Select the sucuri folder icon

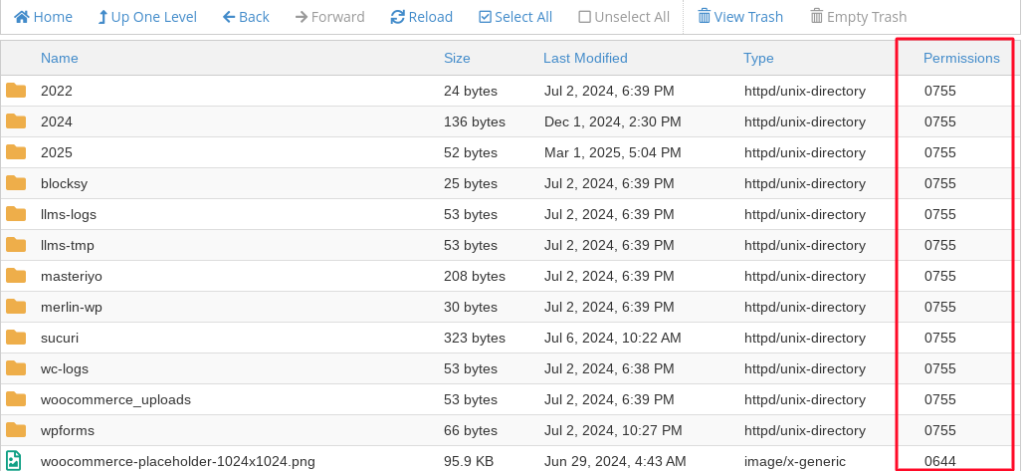[x=16, y=337]
